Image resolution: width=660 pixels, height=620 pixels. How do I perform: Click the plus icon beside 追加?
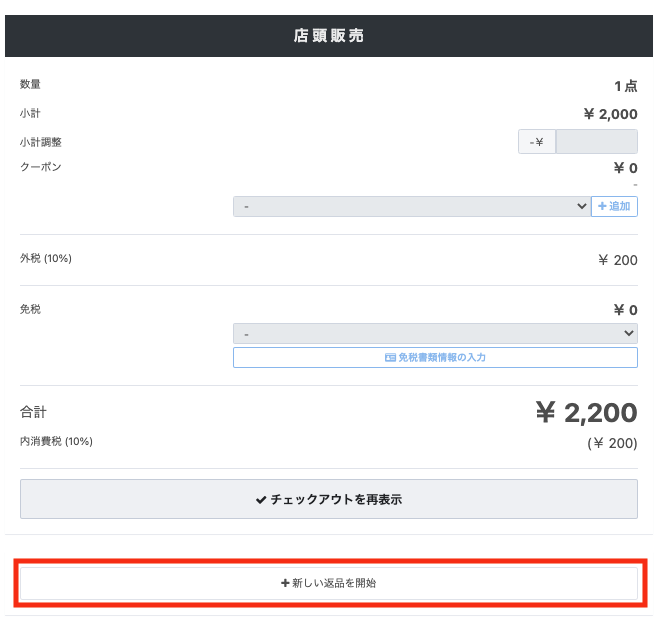point(601,207)
